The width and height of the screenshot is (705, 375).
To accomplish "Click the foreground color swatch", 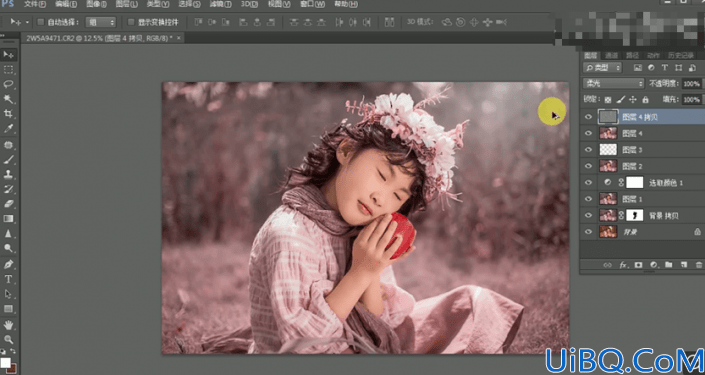I will (5, 362).
